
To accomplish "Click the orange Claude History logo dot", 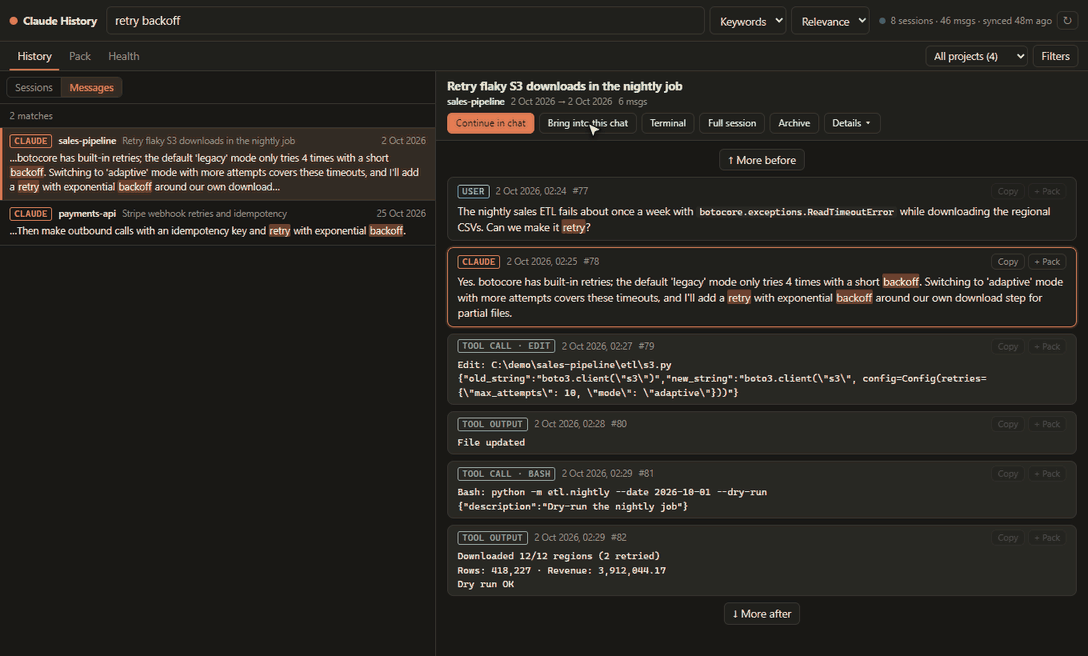I will pyautogui.click(x=13, y=22).
